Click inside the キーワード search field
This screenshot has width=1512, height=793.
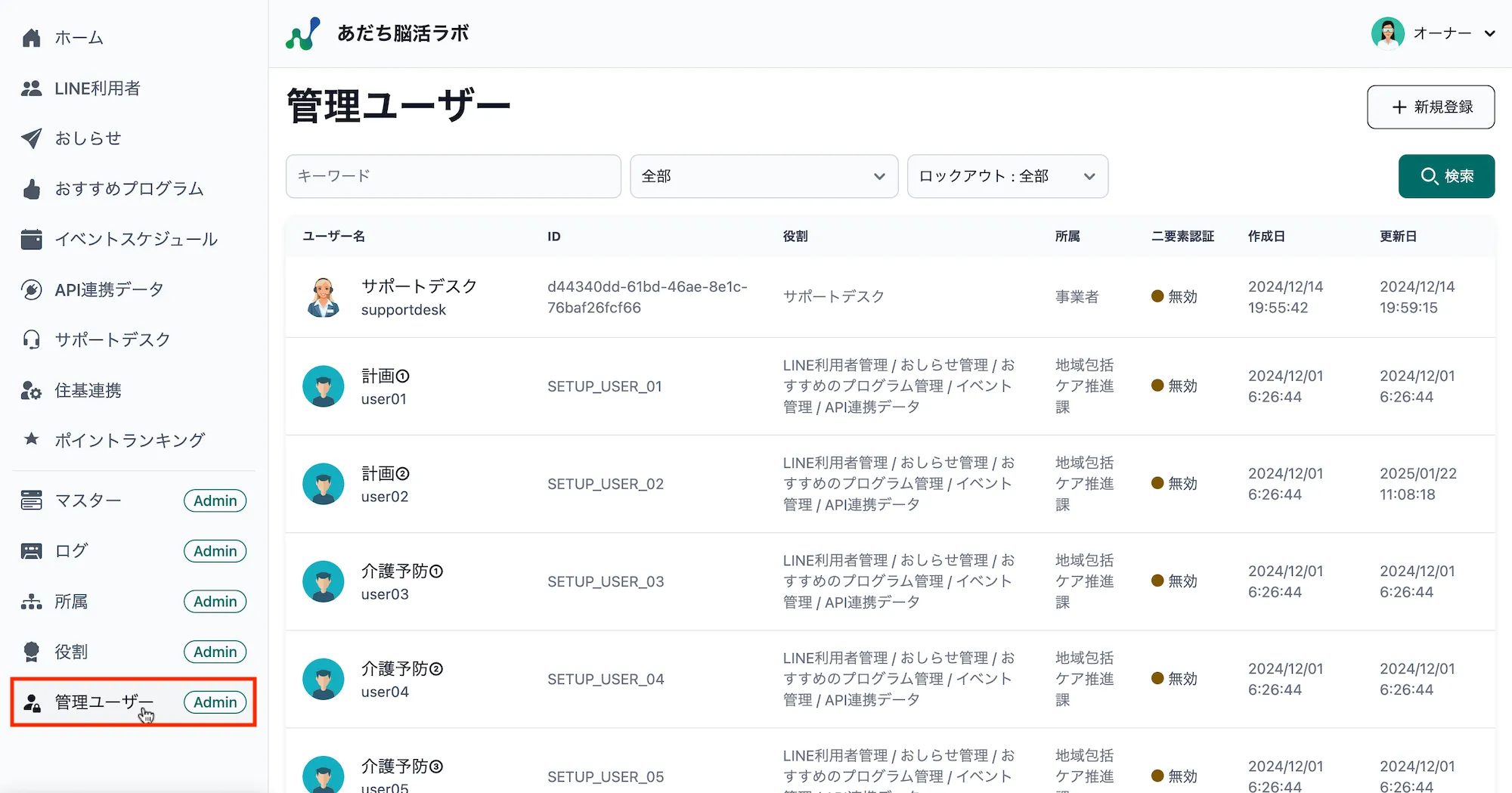453,176
